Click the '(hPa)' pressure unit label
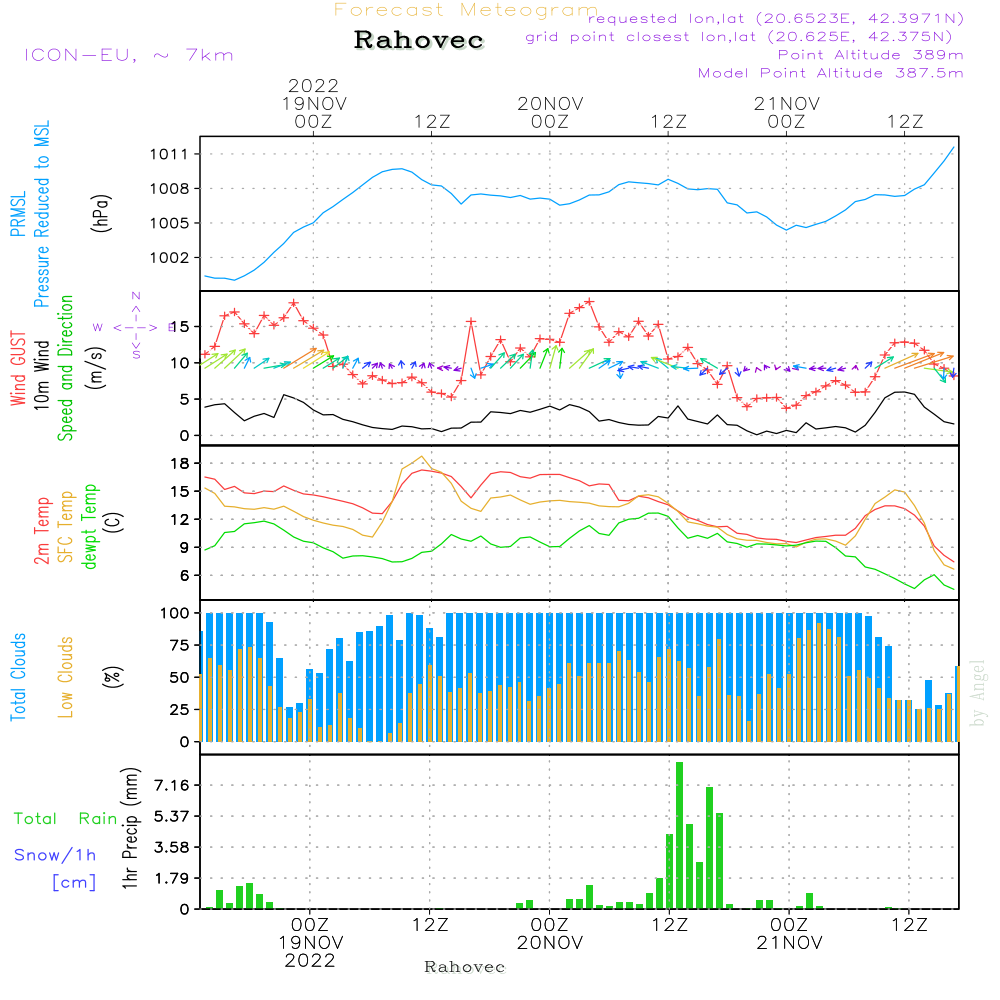 (101, 213)
